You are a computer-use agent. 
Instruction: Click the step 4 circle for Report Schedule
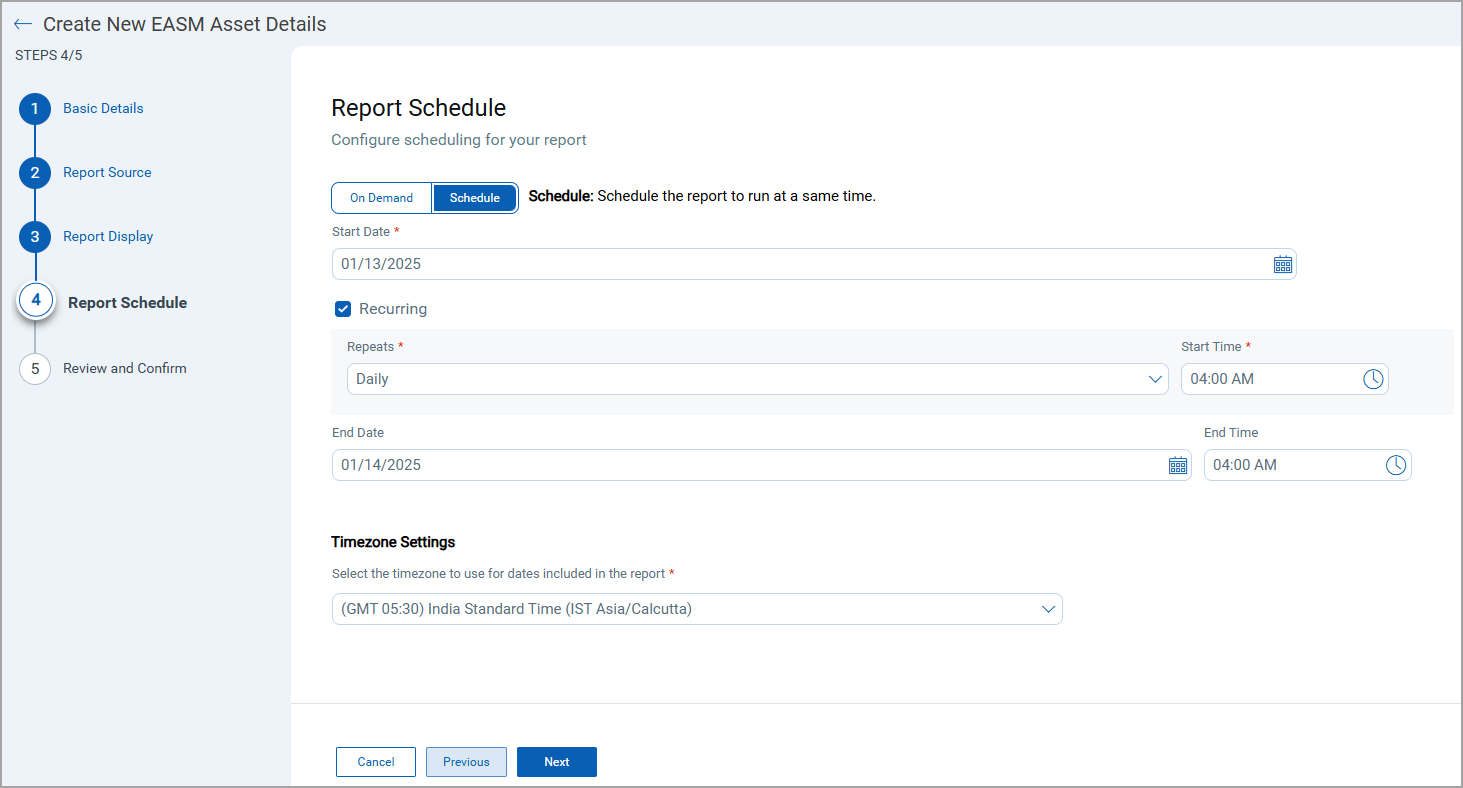coord(35,300)
